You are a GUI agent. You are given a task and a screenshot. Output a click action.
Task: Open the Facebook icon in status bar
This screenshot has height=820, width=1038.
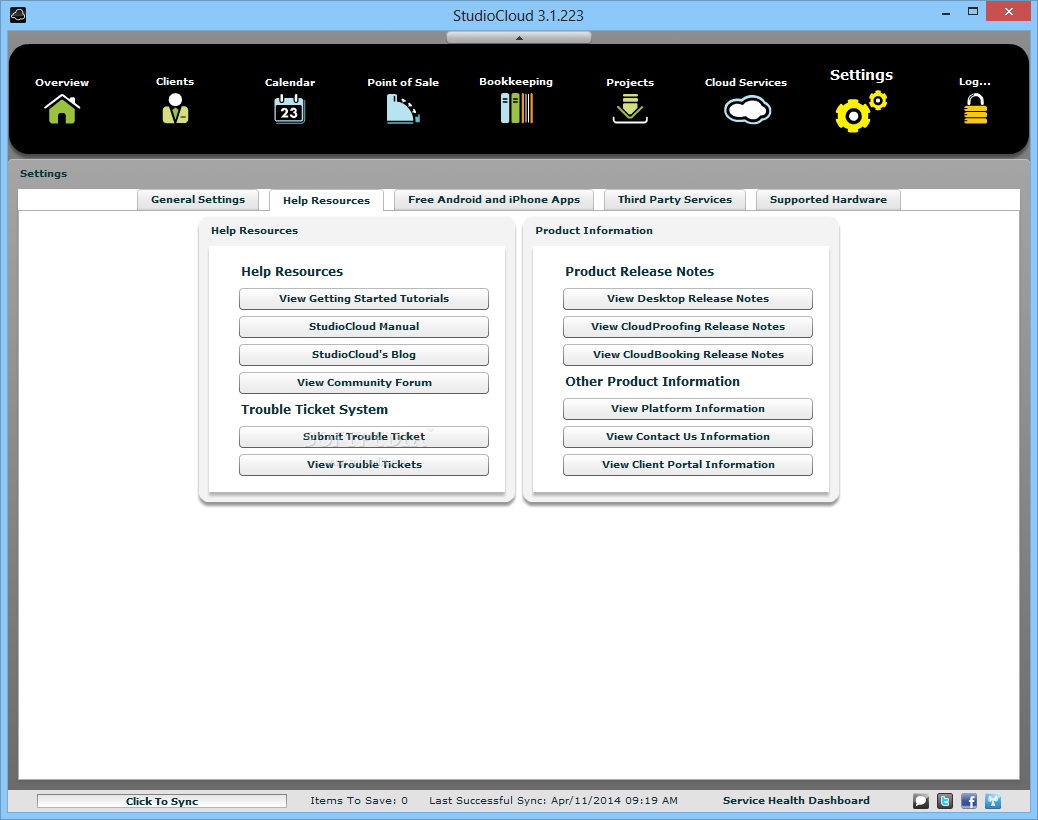coord(968,801)
